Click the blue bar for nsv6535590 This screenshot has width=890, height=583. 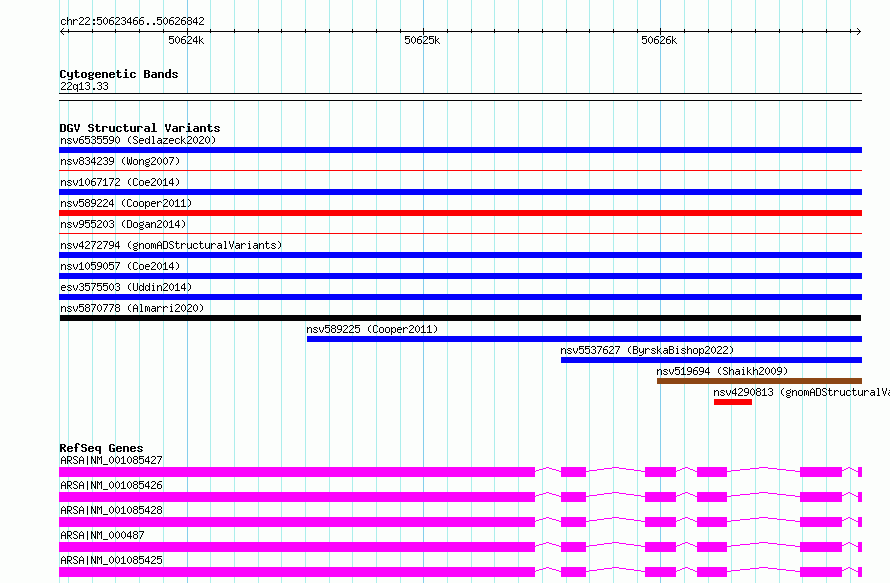tap(460, 150)
